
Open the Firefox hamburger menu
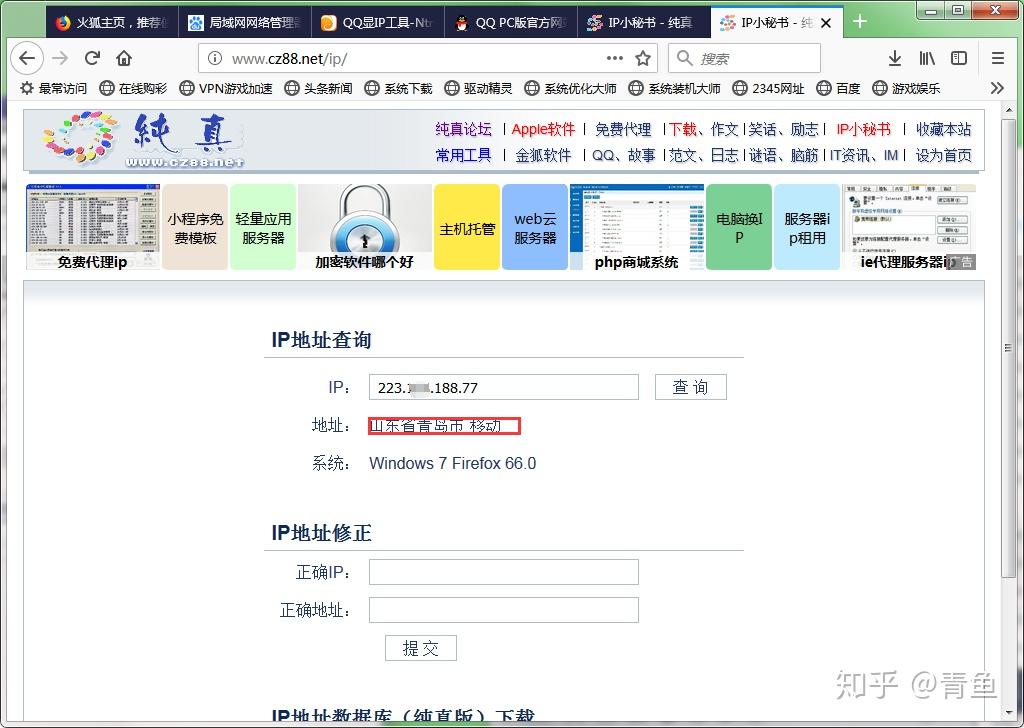pos(997,58)
